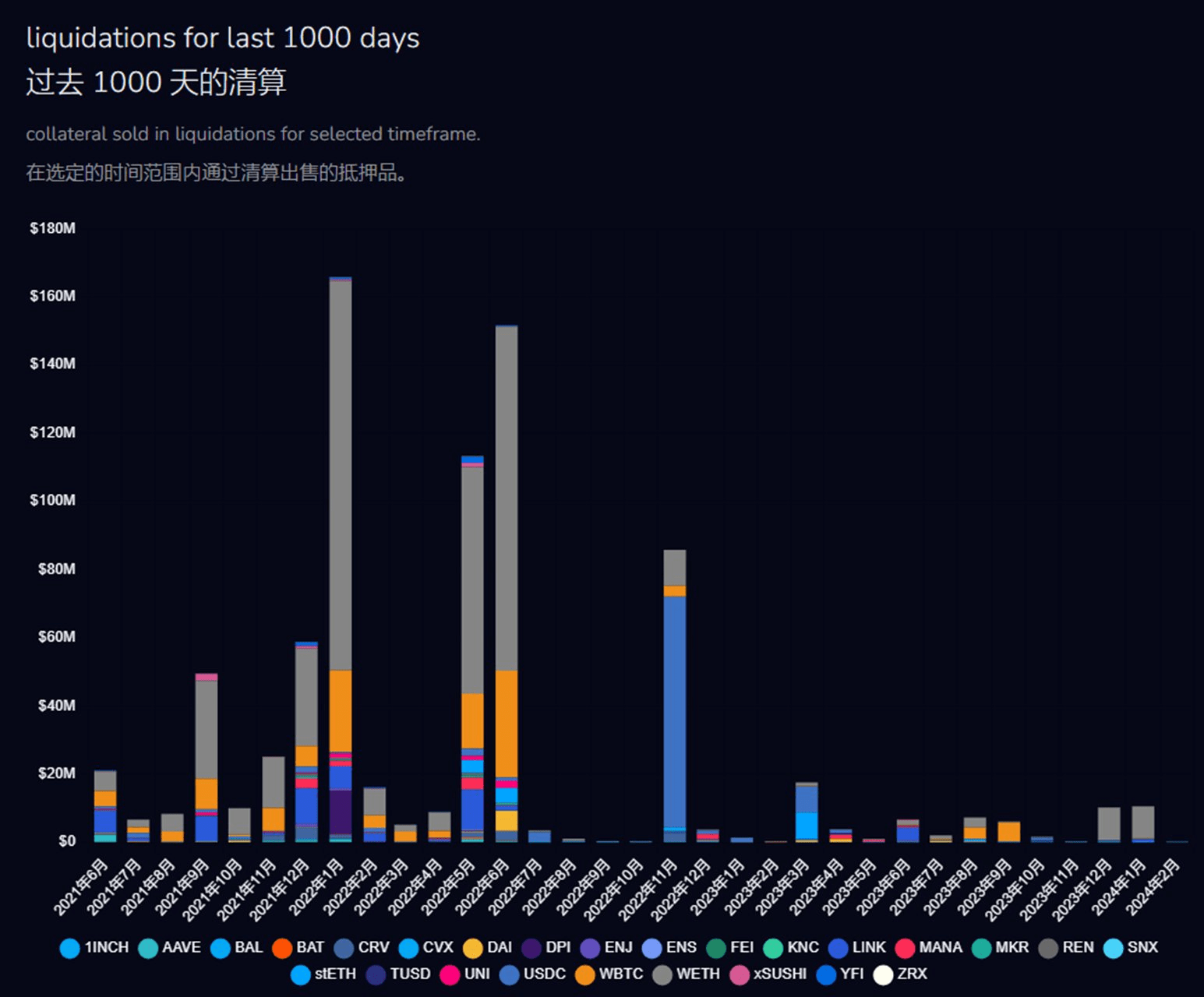Screen dimensions: 1204x997
Task: Click the 2023年3月 bar's light-blue segment
Action: click(807, 826)
